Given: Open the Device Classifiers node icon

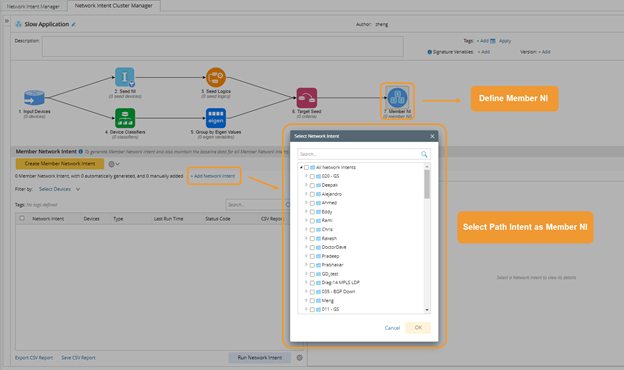Looking at the screenshot, I should [125, 118].
